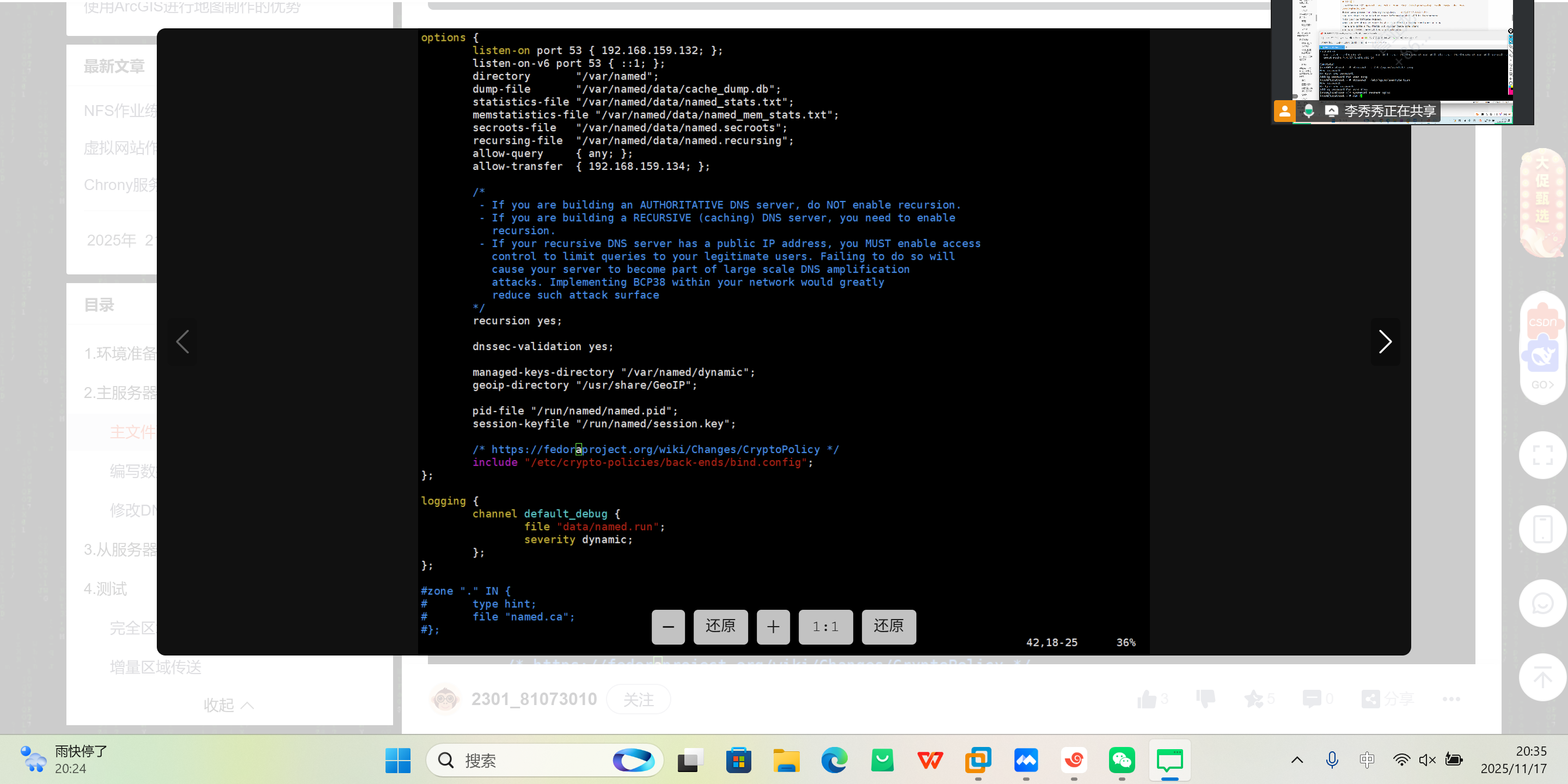
Task: Open the customer service chat icon
Action: point(1542,603)
